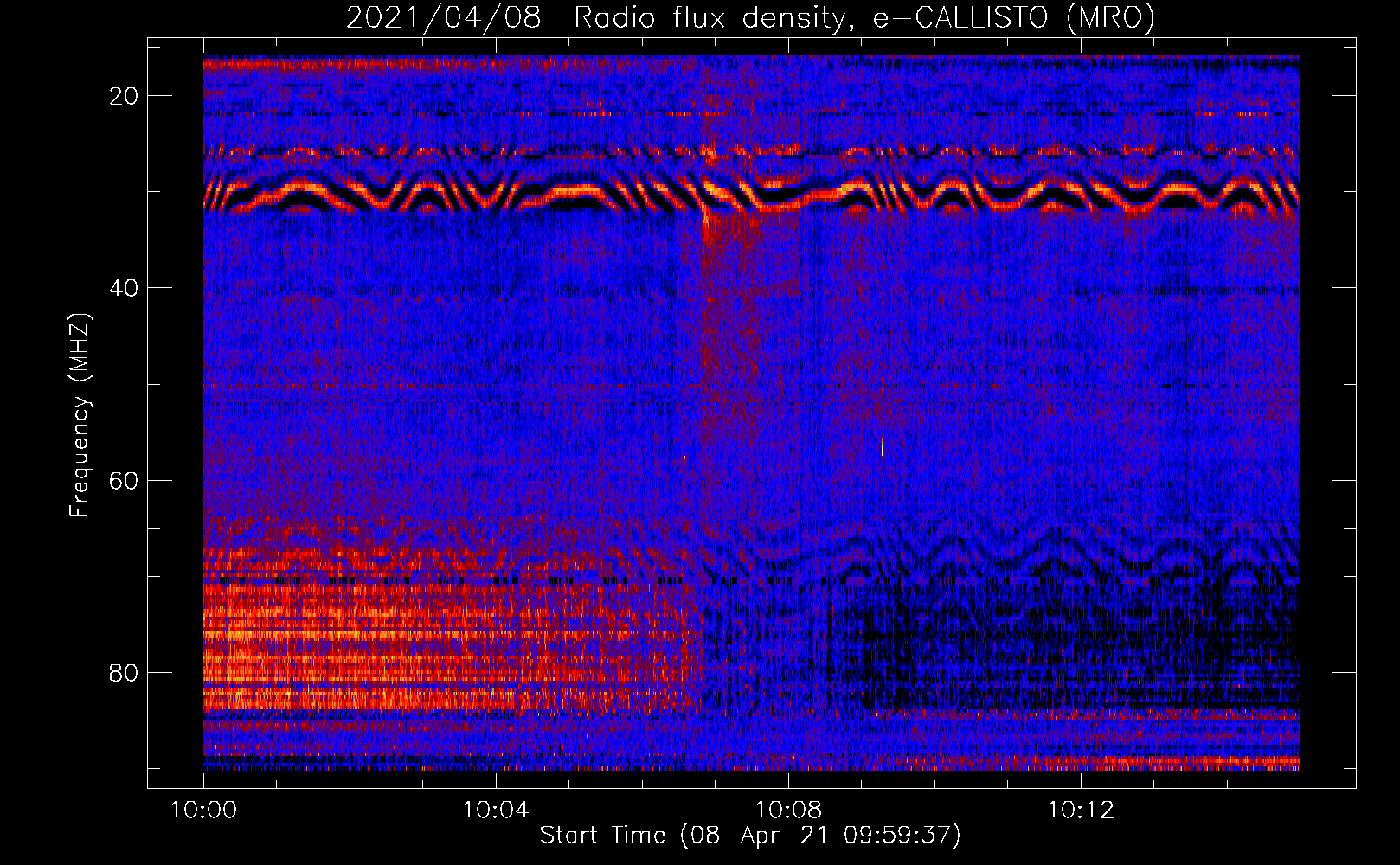Click the "Frequency (MHZ)" y-axis label
The width and height of the screenshot is (1400, 865).
[x=80, y=415]
